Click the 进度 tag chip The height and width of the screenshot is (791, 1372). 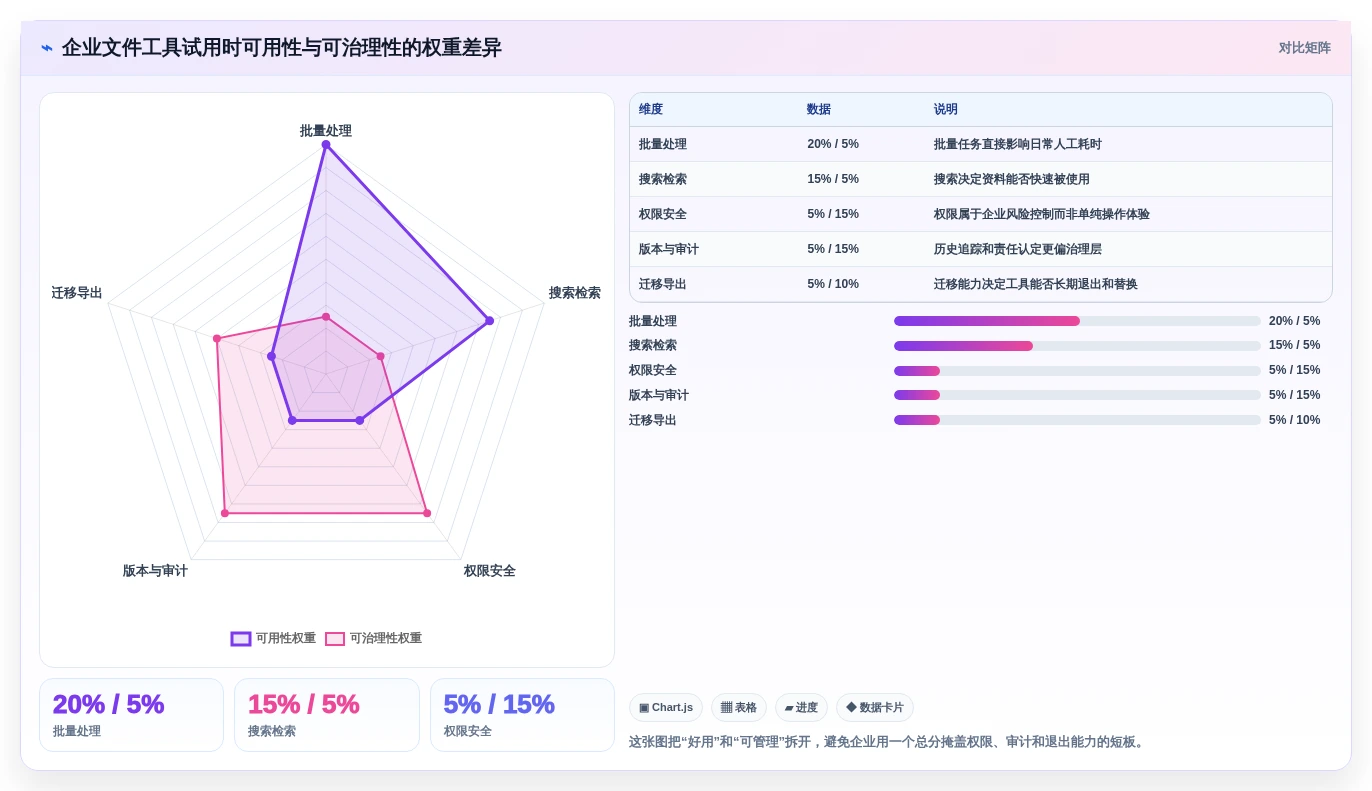(x=801, y=707)
